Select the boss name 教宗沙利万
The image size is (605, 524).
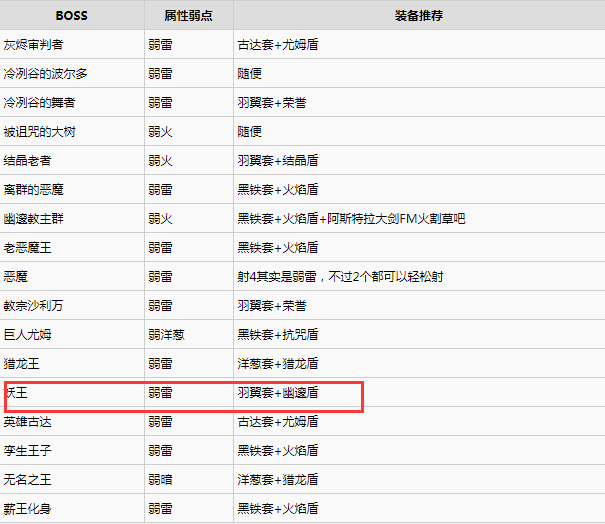click(34, 306)
